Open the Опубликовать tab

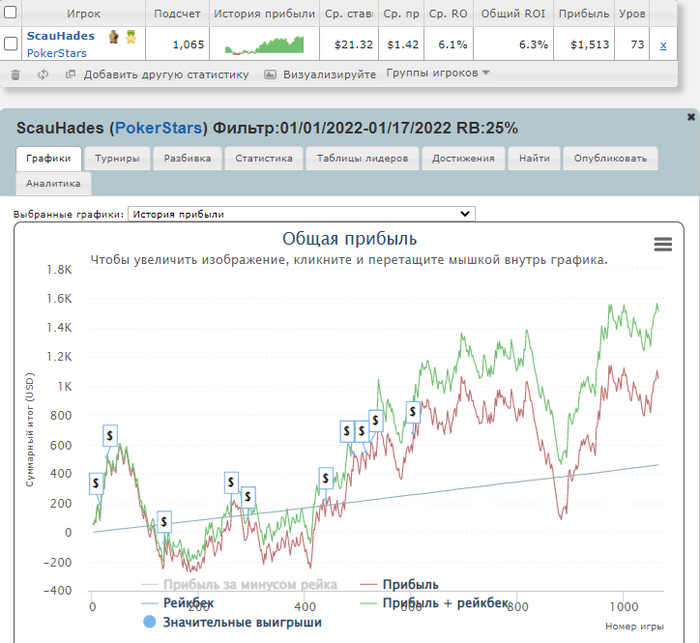coord(610,159)
